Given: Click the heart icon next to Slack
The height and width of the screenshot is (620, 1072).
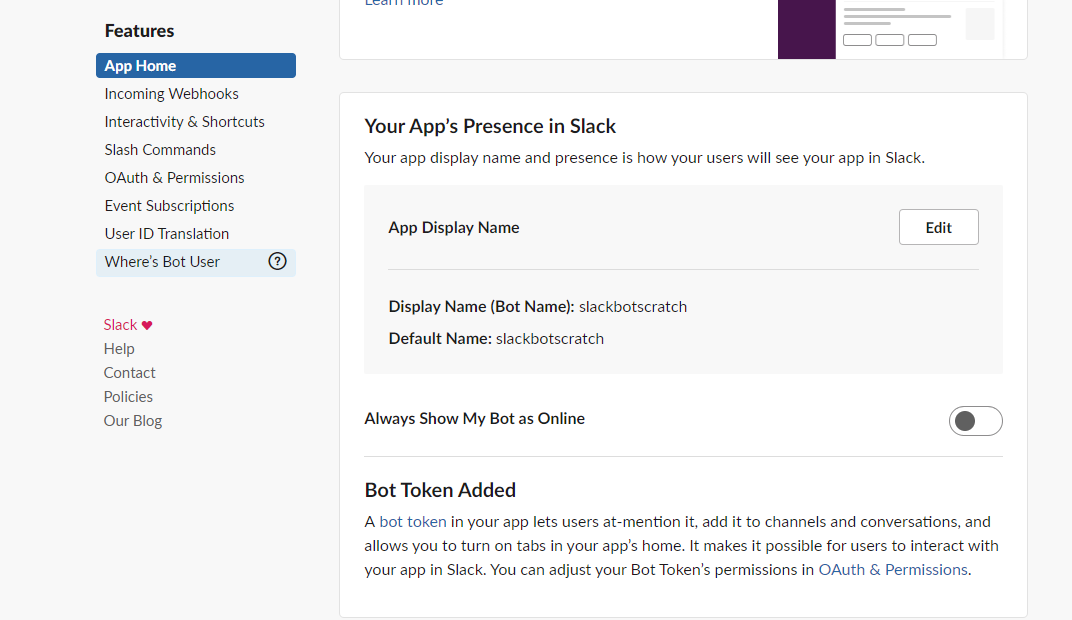Looking at the screenshot, I should click(147, 324).
